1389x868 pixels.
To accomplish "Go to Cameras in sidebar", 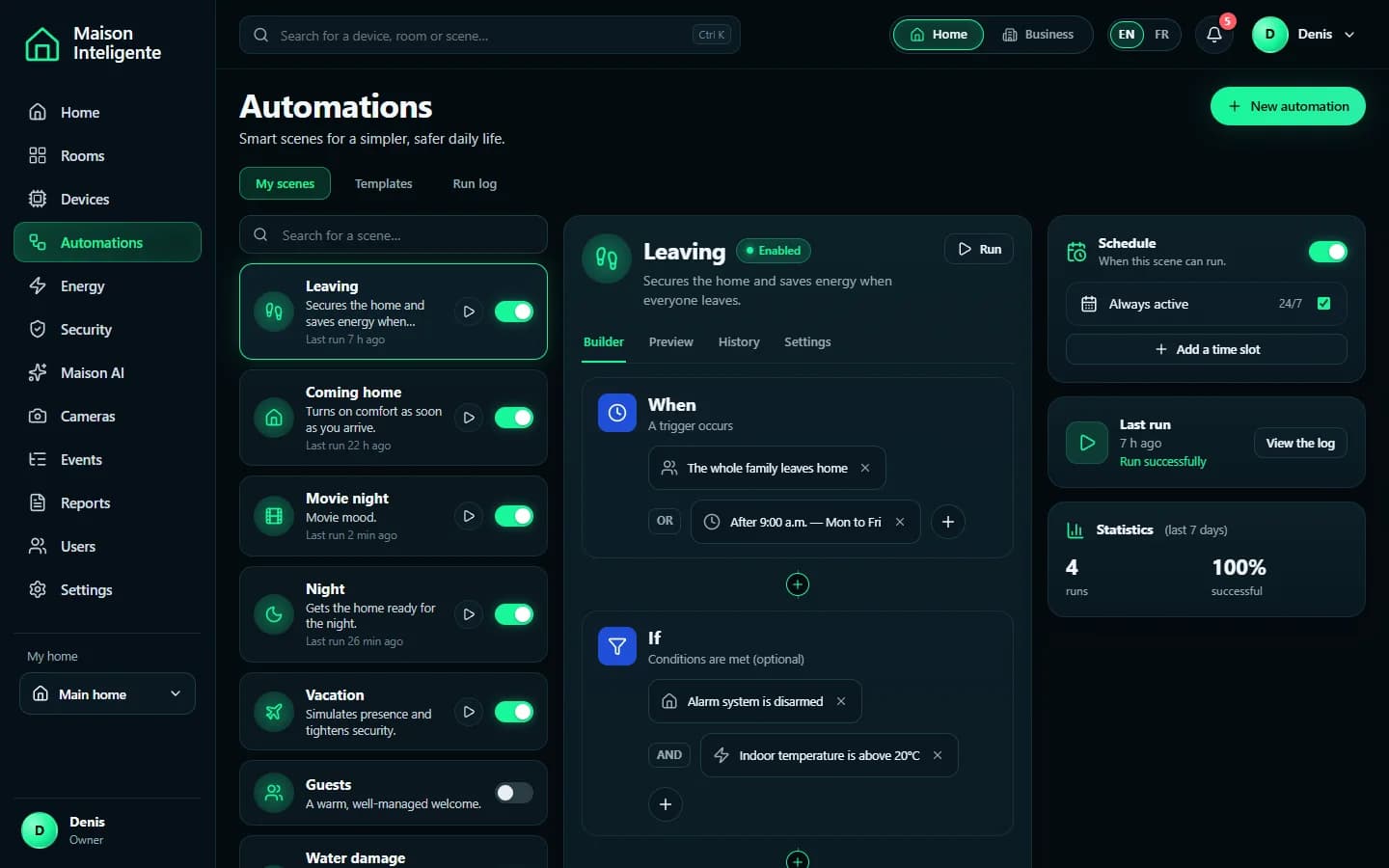I will click(x=107, y=417).
